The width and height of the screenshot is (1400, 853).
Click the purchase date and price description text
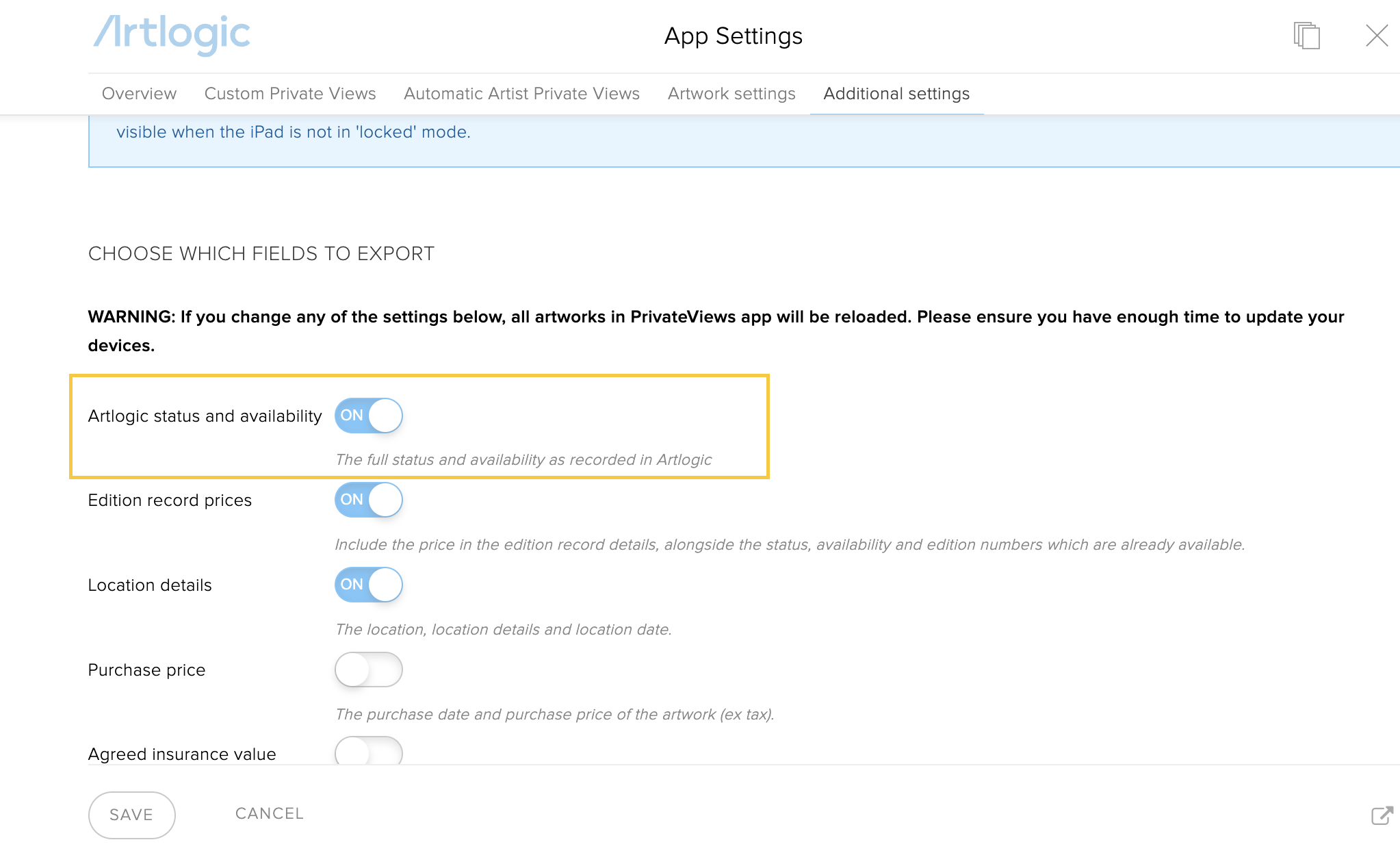point(555,715)
